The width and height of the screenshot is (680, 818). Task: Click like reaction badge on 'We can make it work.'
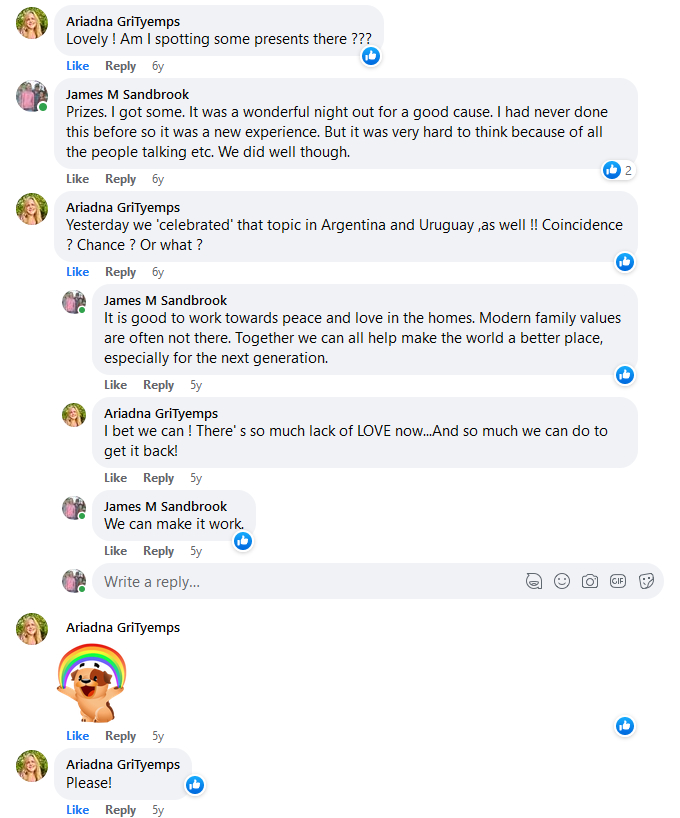pyautogui.click(x=242, y=541)
